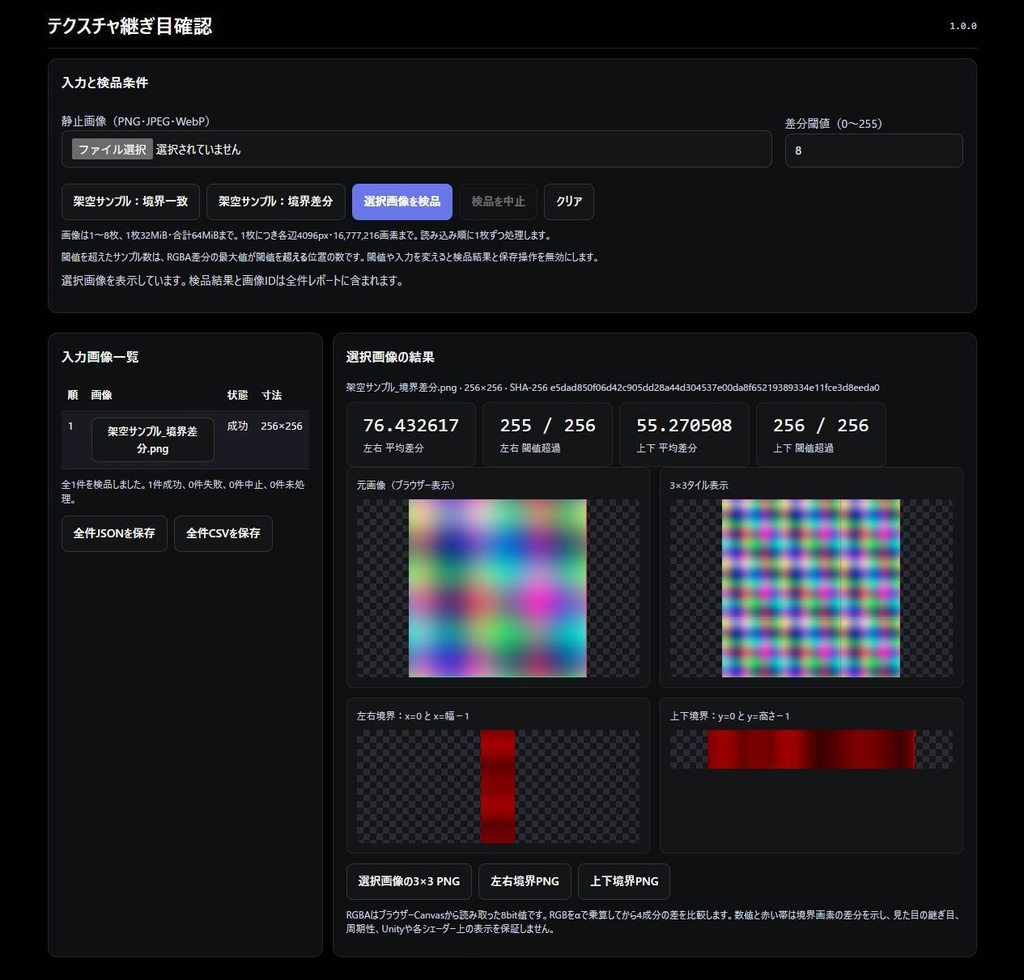
Task: Click the 入力と検品条件 heading
Action: click(104, 83)
